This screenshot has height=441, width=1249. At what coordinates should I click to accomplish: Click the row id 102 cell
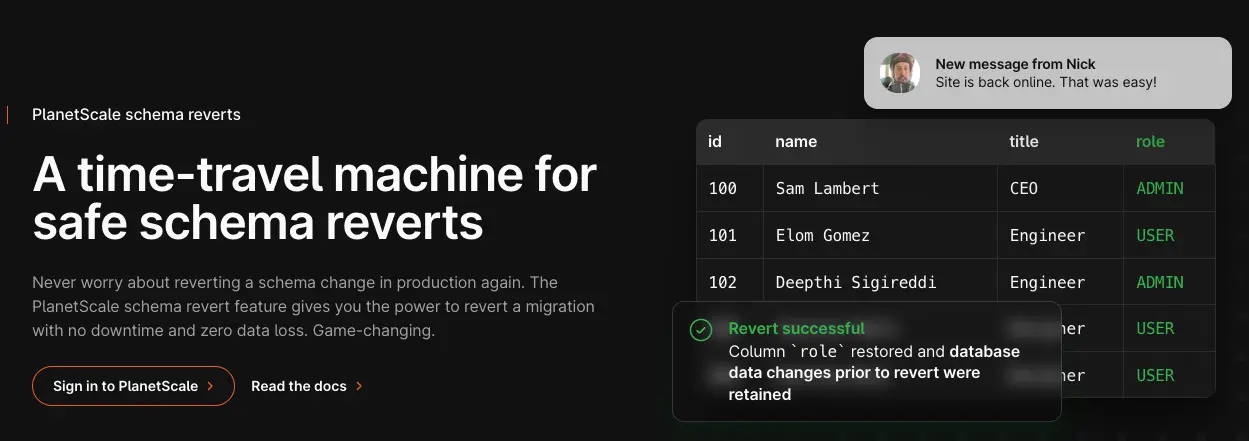click(x=722, y=283)
